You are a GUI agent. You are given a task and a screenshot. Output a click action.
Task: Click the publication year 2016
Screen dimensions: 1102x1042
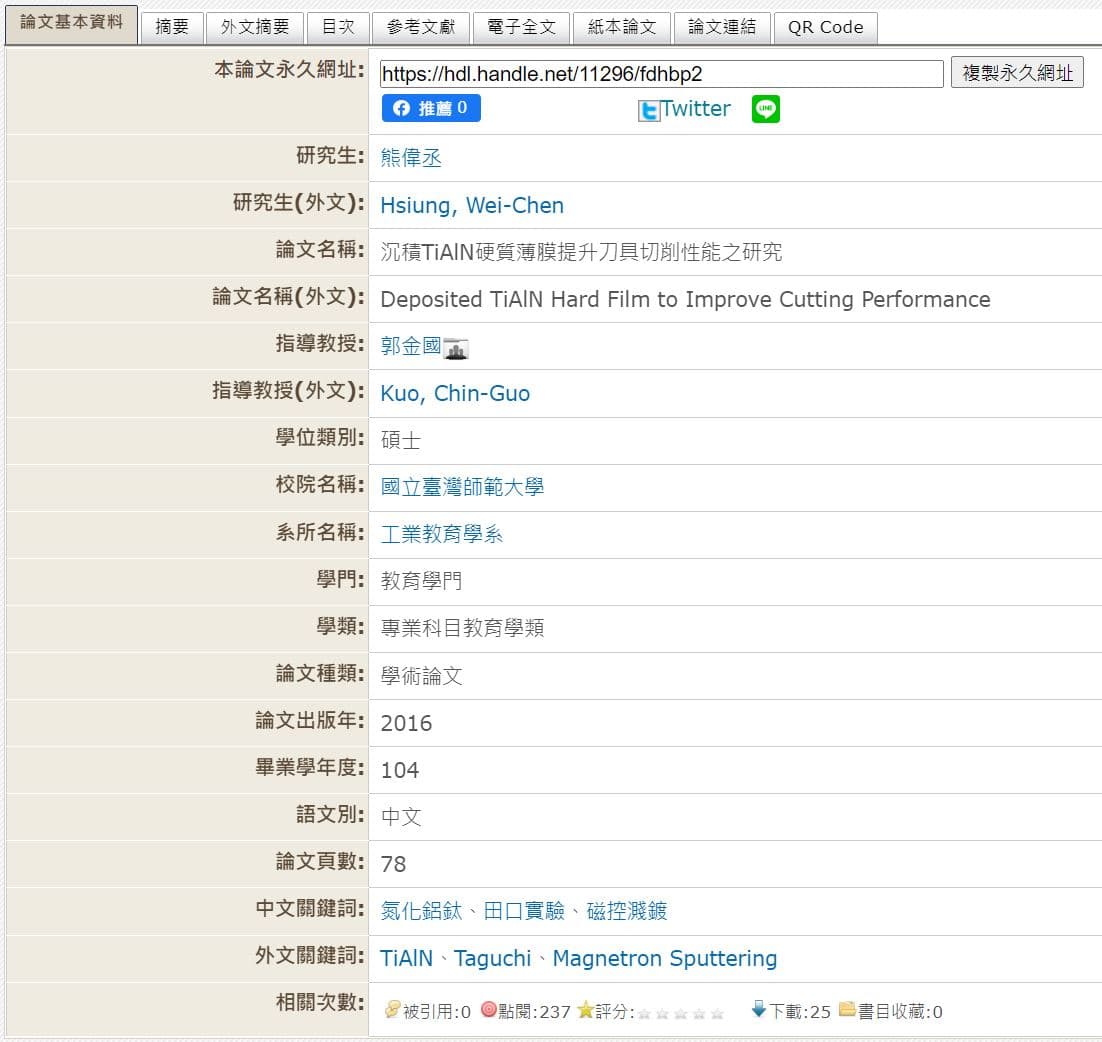pos(406,723)
